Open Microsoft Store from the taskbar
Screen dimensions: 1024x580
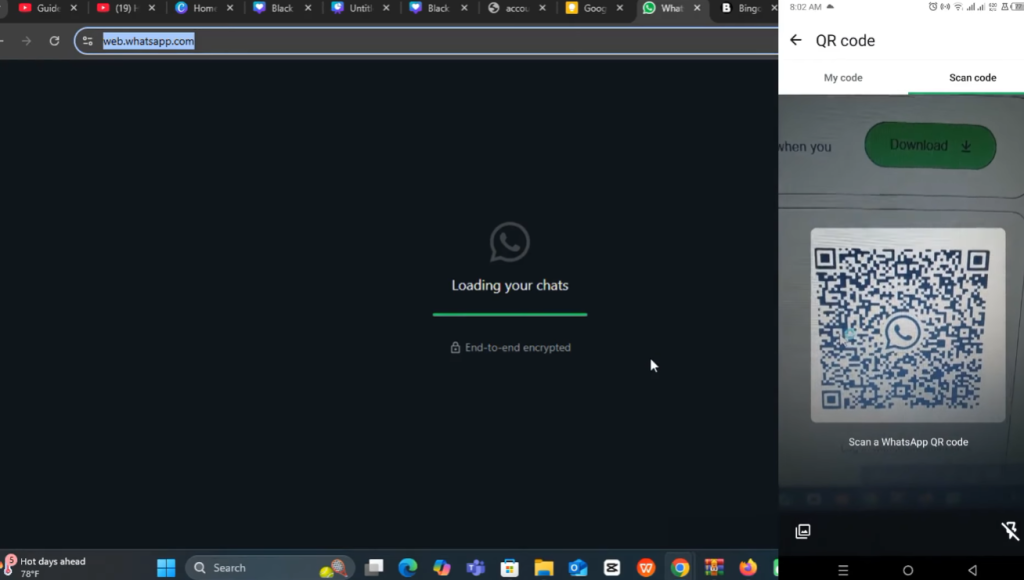pos(509,568)
